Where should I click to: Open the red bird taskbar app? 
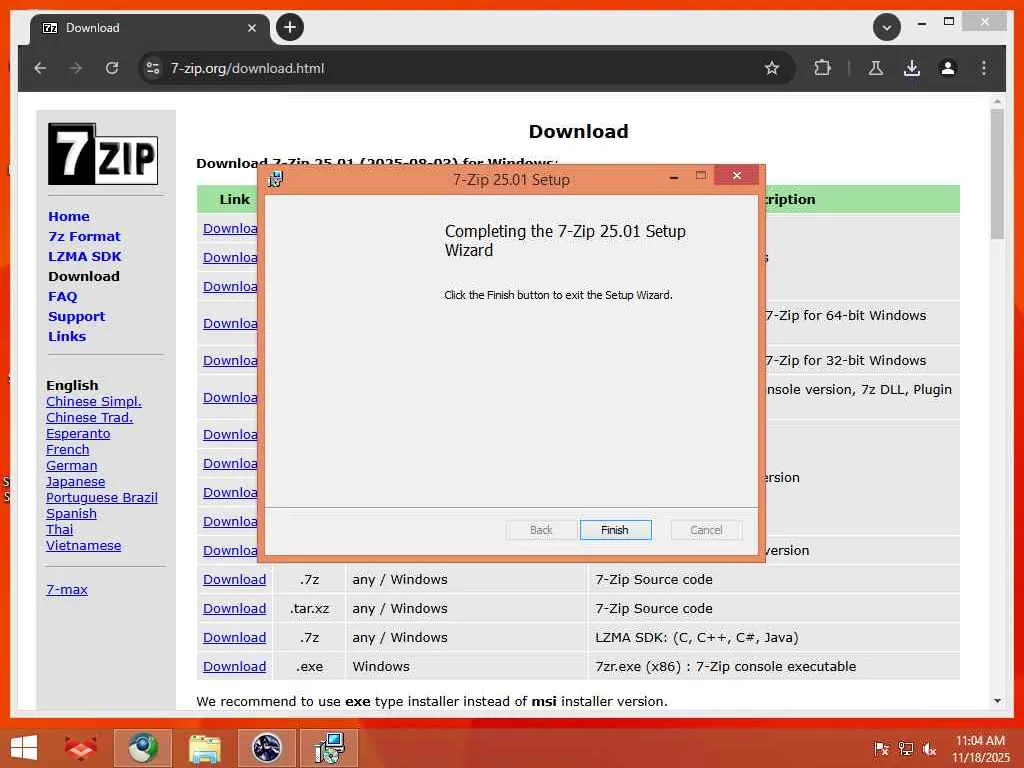click(x=80, y=748)
